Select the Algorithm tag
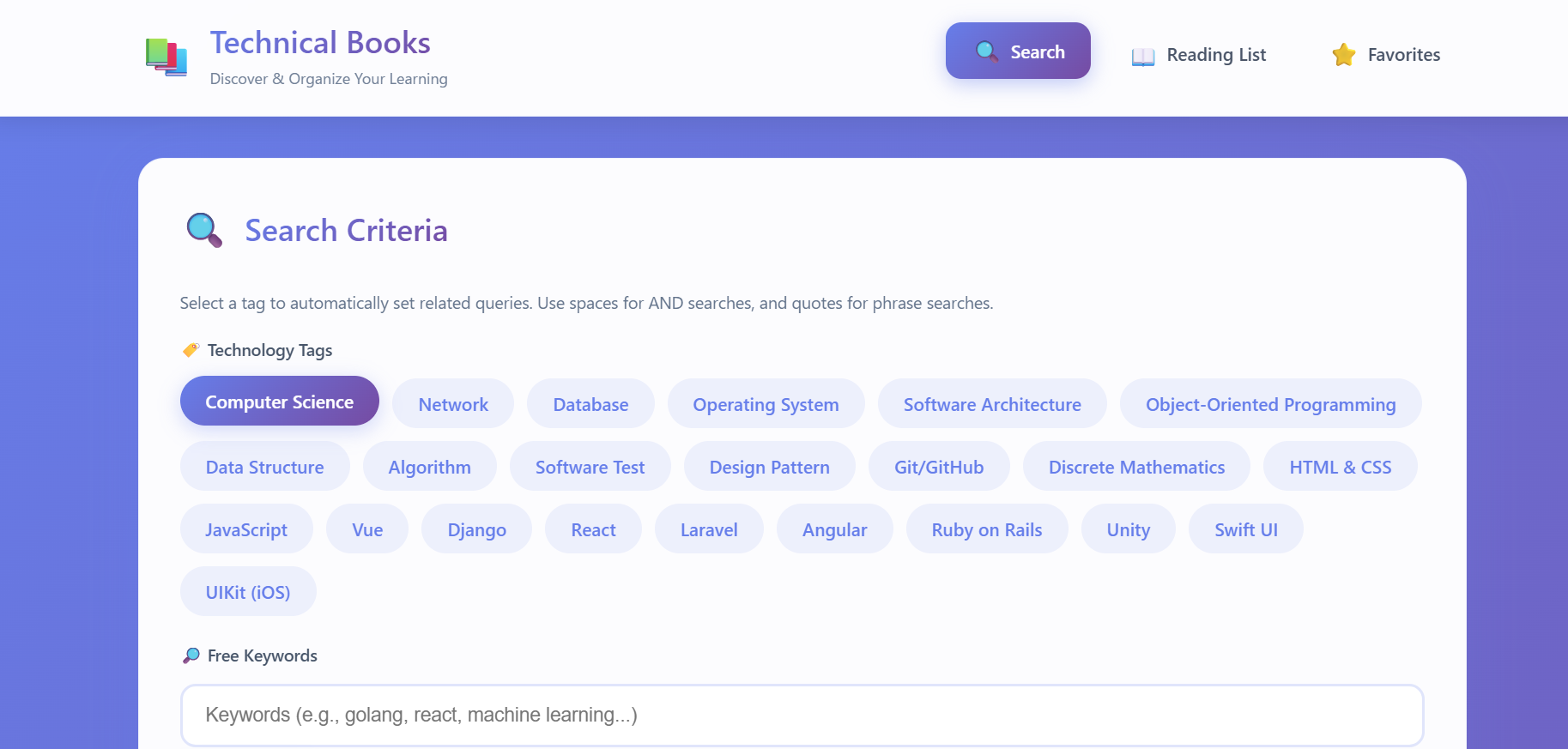1568x749 pixels. click(429, 466)
